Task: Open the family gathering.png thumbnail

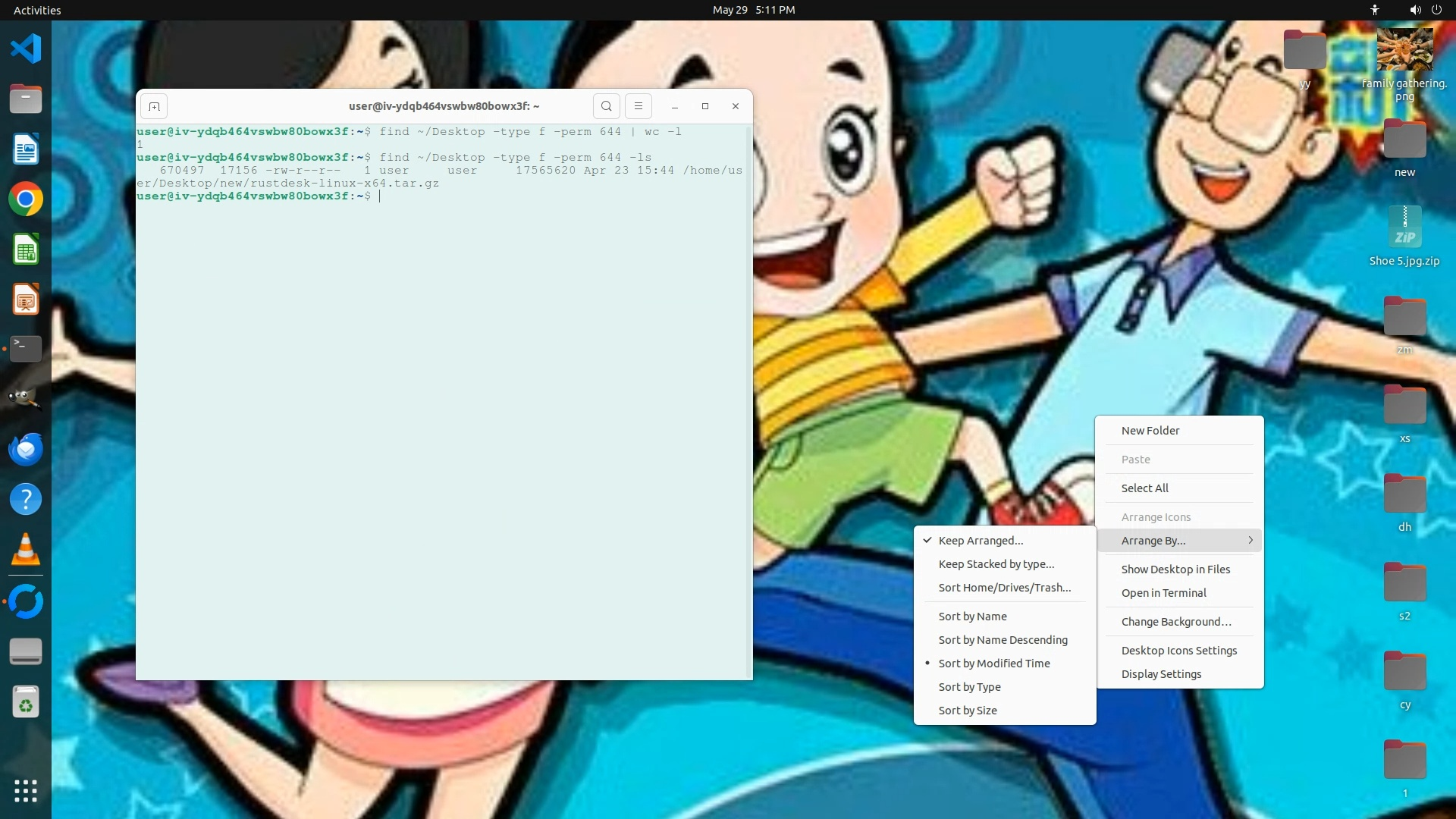Action: pyautogui.click(x=1404, y=50)
